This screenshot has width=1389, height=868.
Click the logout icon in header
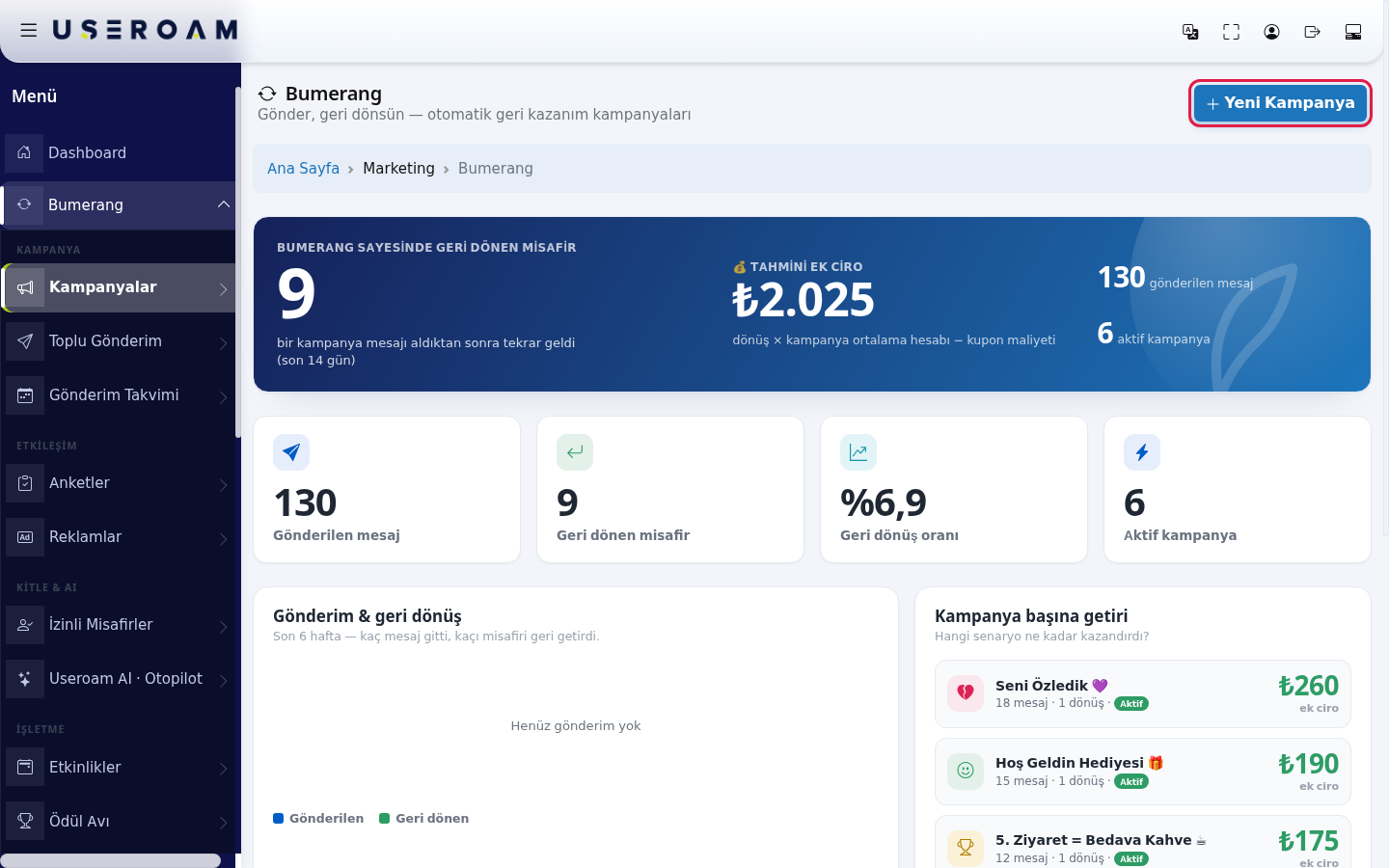1312,32
